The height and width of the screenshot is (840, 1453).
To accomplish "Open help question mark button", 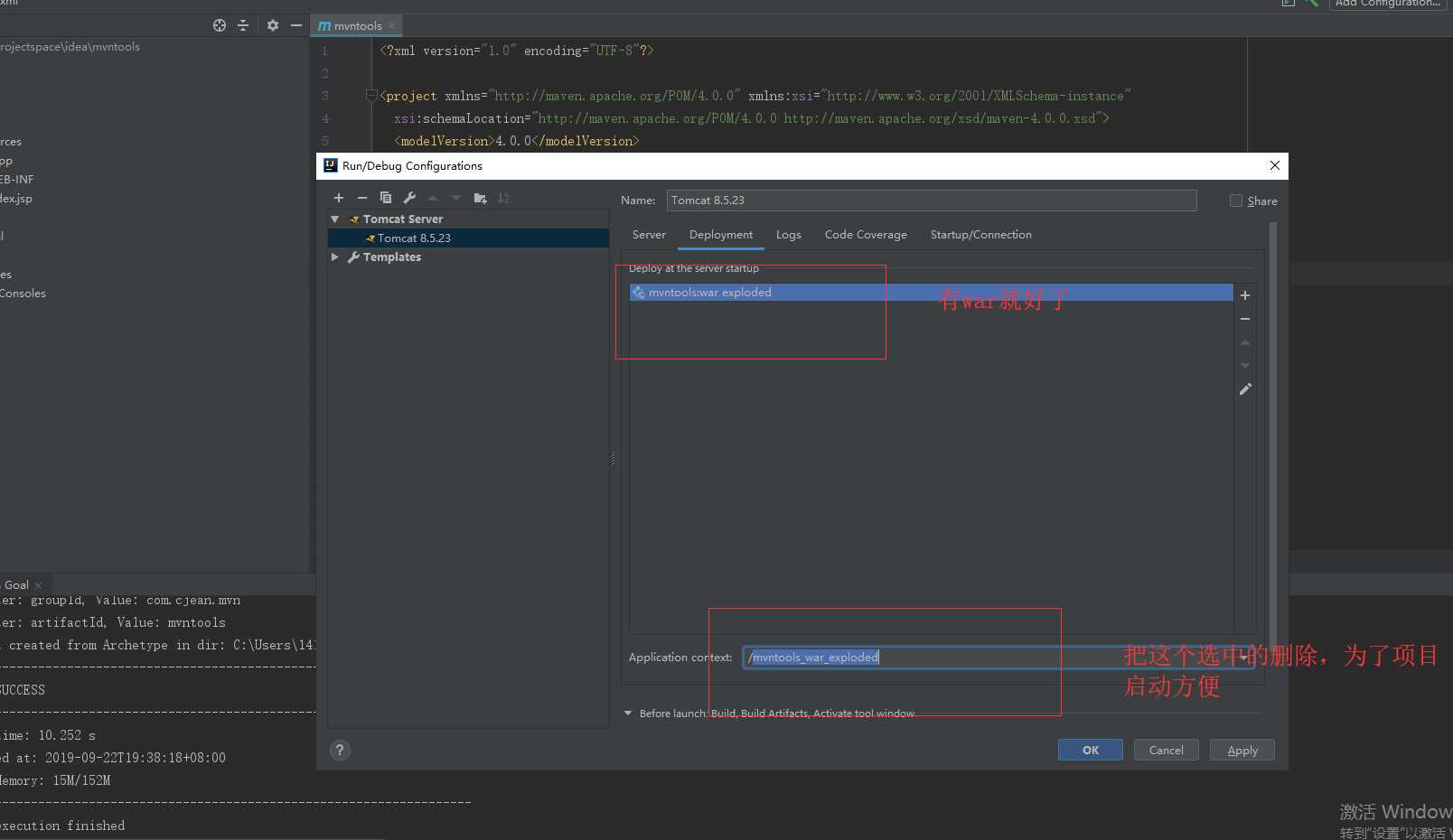I will (340, 750).
